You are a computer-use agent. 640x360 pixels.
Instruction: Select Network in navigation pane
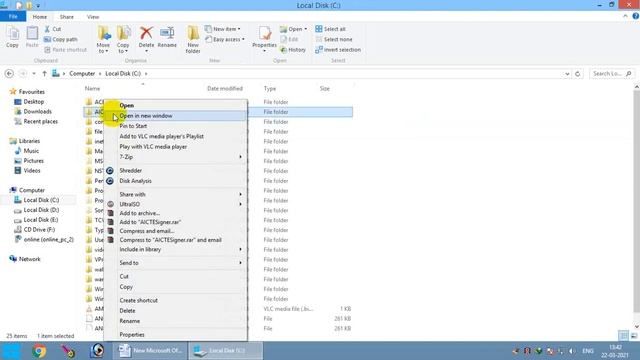[29, 259]
